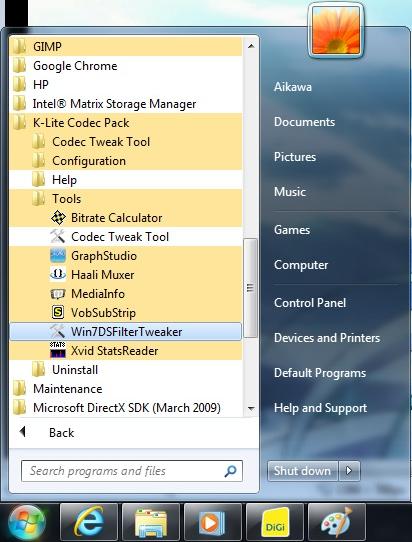The width and height of the screenshot is (412, 542).
Task: Open the Paint taskbar icon
Action: pos(337,522)
